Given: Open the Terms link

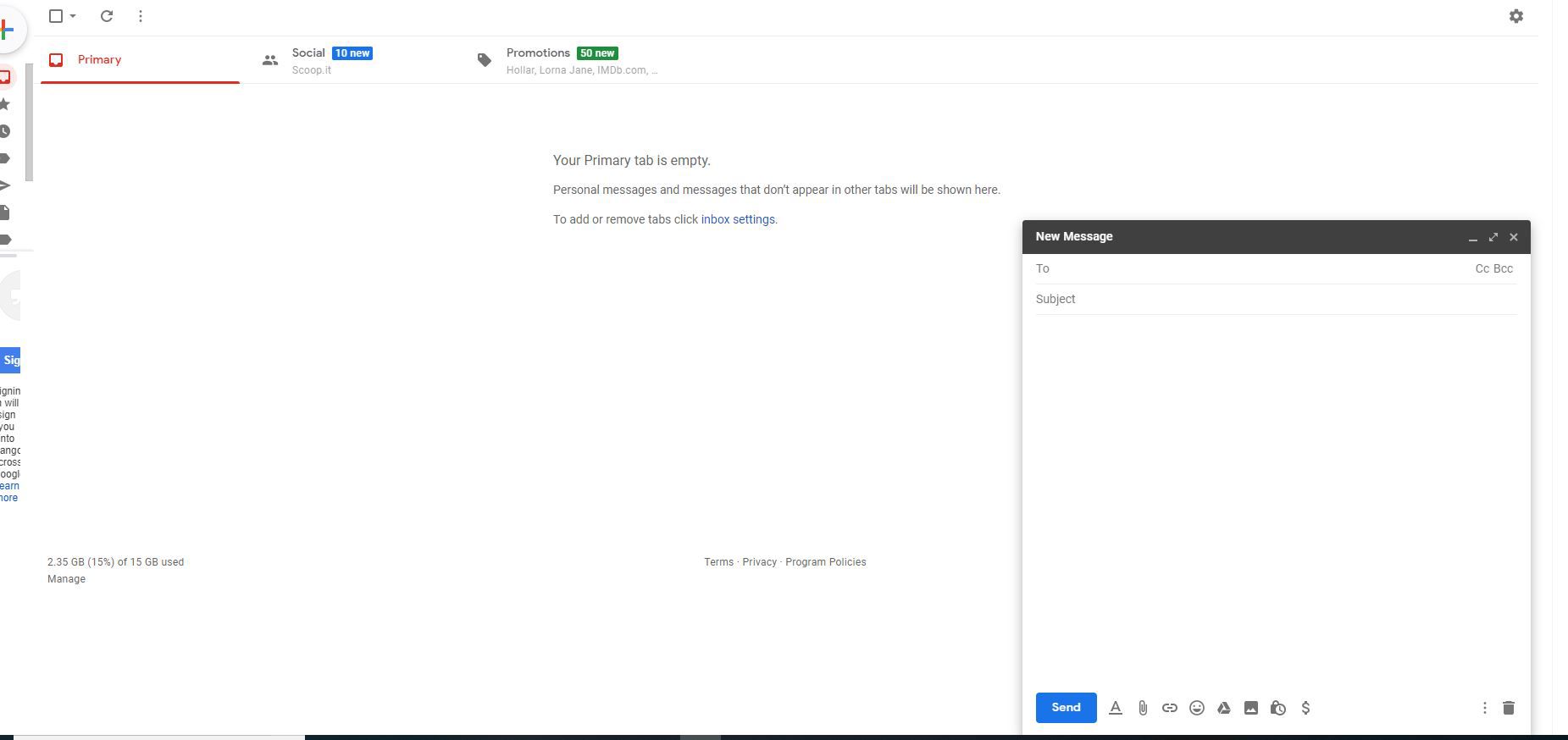Looking at the screenshot, I should 718,562.
